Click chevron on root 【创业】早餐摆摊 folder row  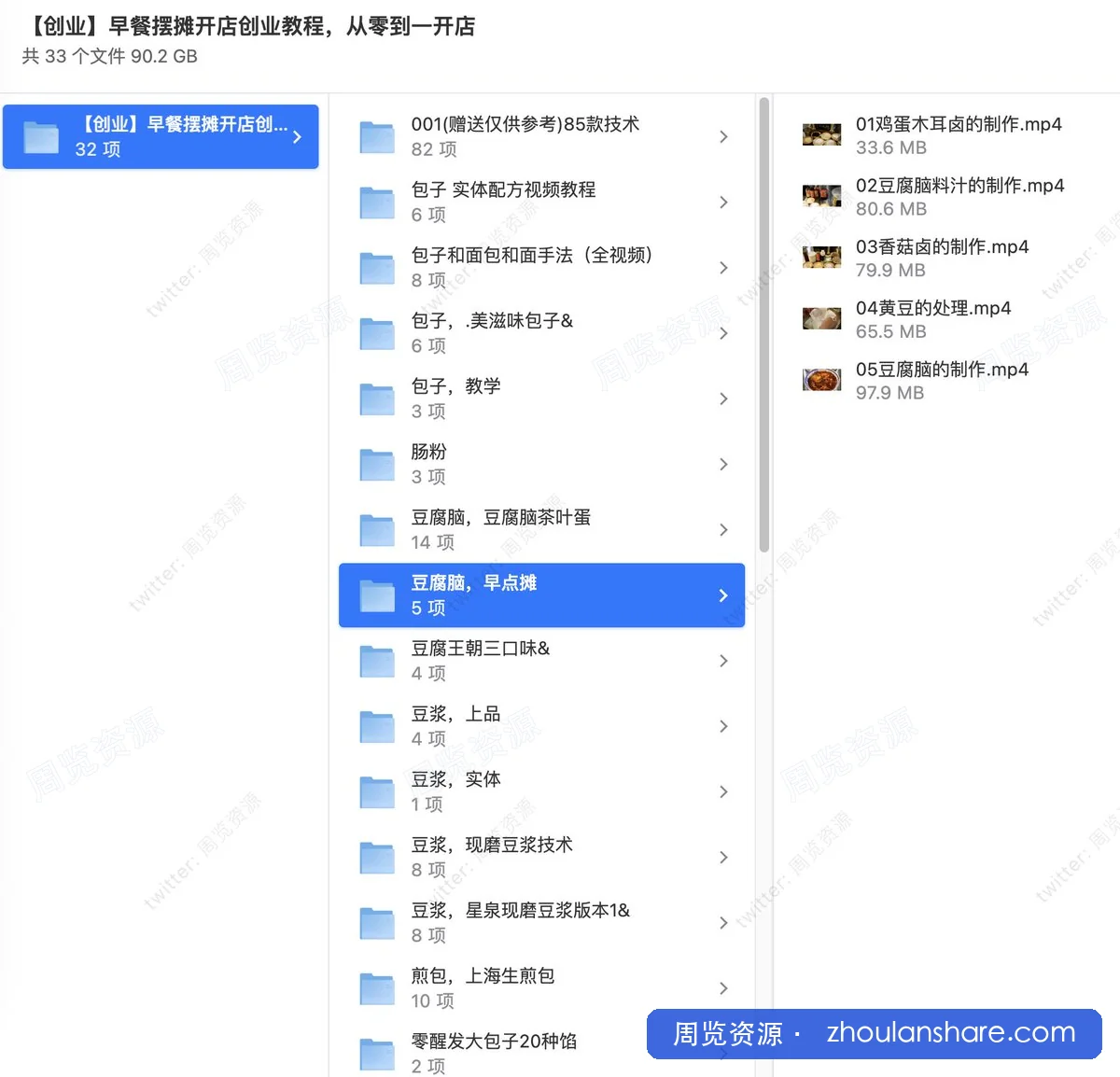tap(297, 137)
